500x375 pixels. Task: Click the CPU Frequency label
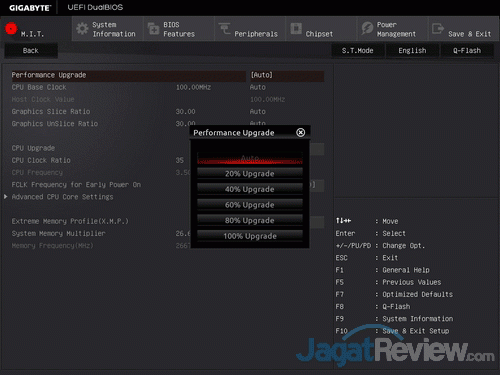[x=37, y=173]
